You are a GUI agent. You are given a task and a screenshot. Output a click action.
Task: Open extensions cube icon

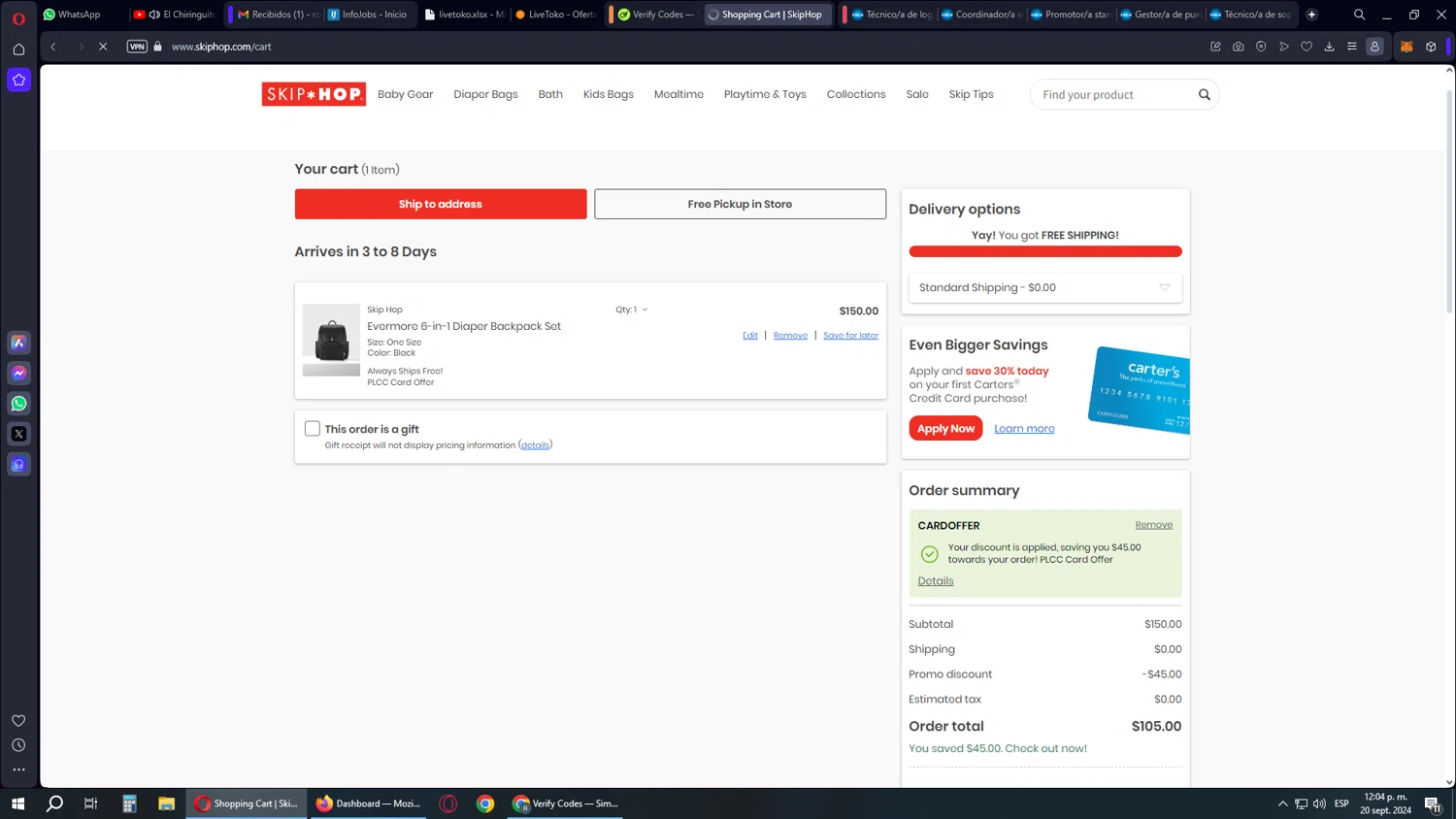point(1431,47)
